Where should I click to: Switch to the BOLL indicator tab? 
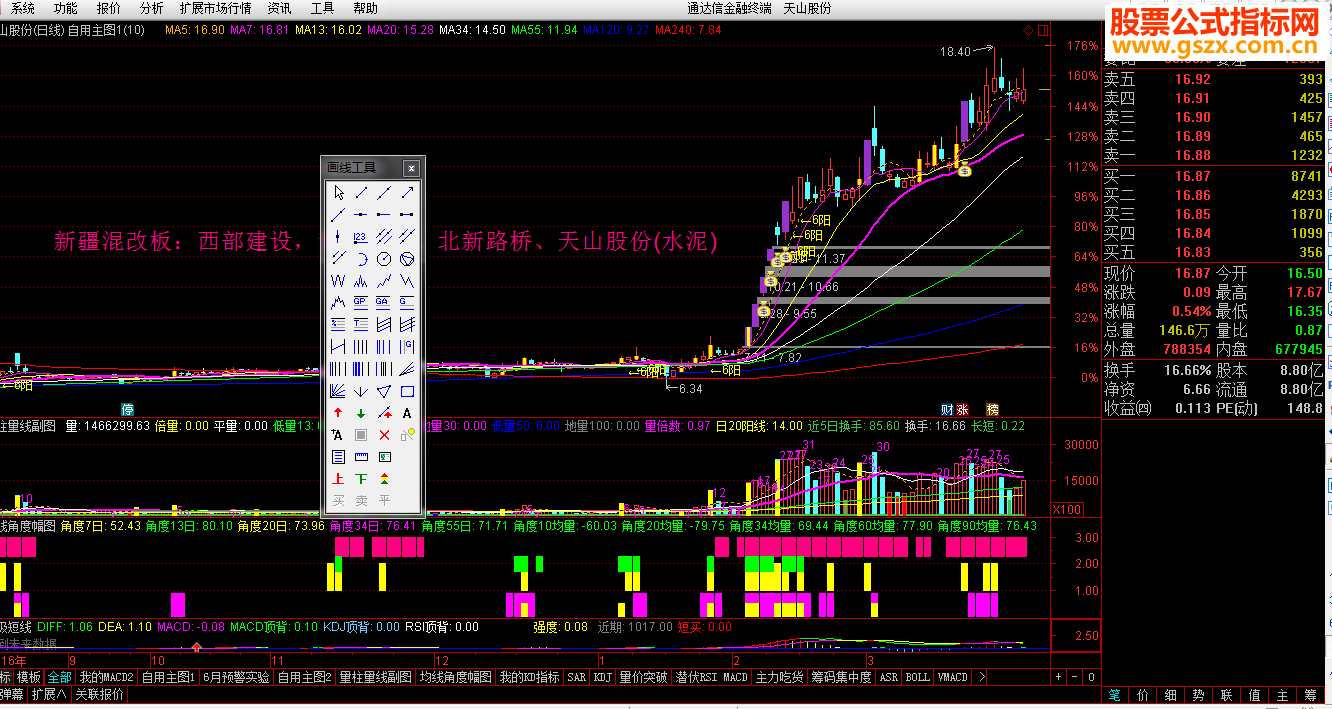[x=917, y=677]
